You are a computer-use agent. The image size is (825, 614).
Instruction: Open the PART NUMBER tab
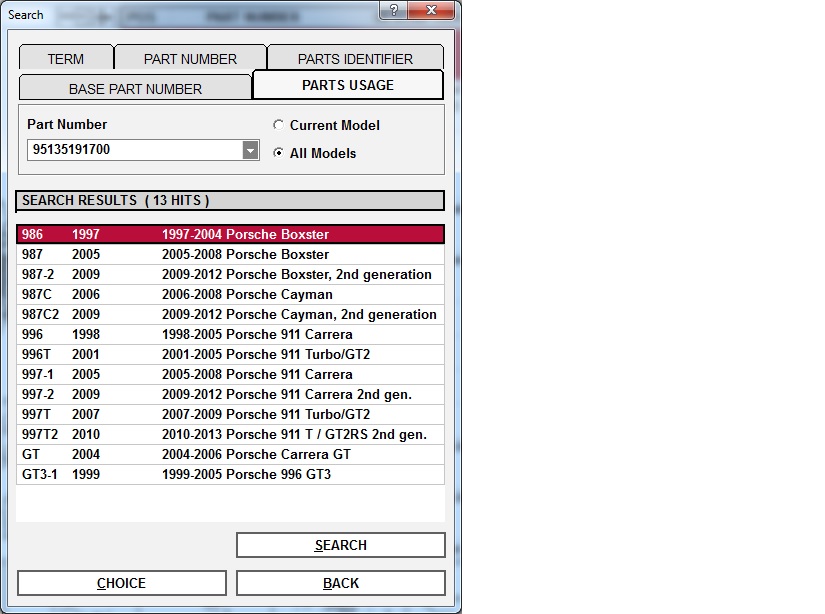(190, 59)
